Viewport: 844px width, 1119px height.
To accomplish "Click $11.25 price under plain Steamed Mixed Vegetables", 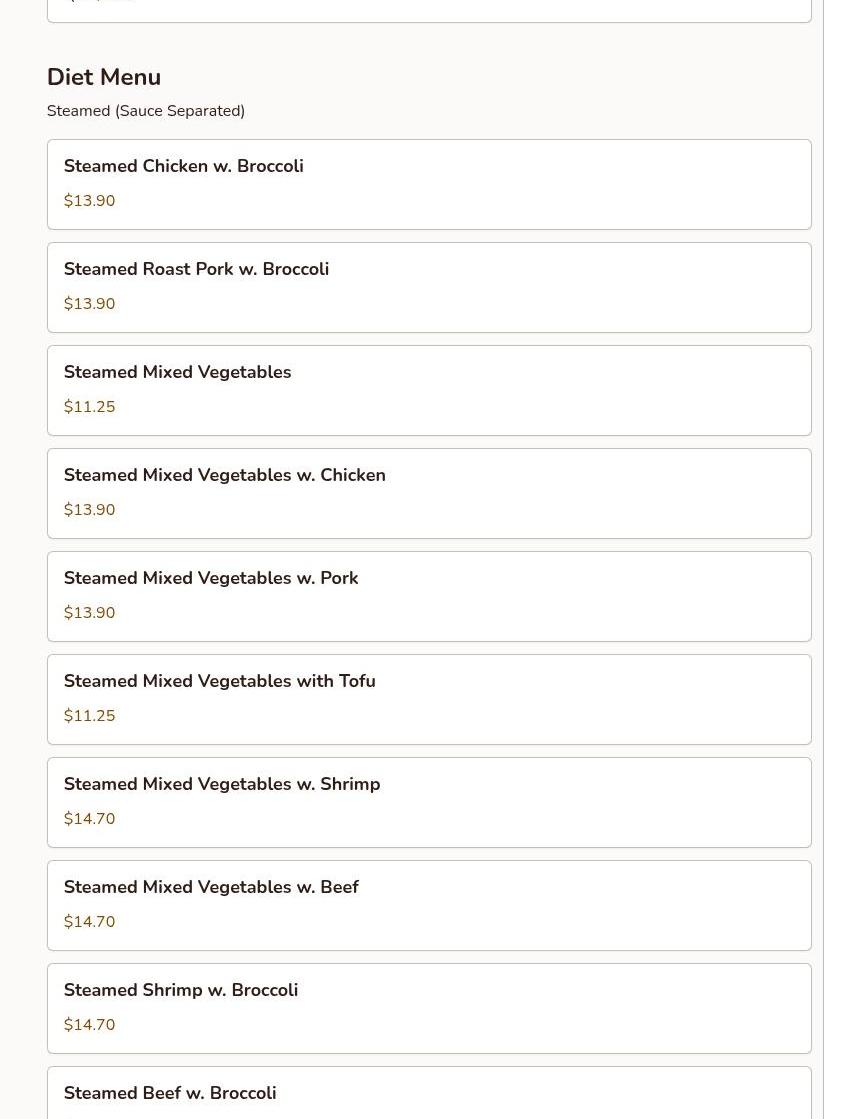I will [89, 407].
